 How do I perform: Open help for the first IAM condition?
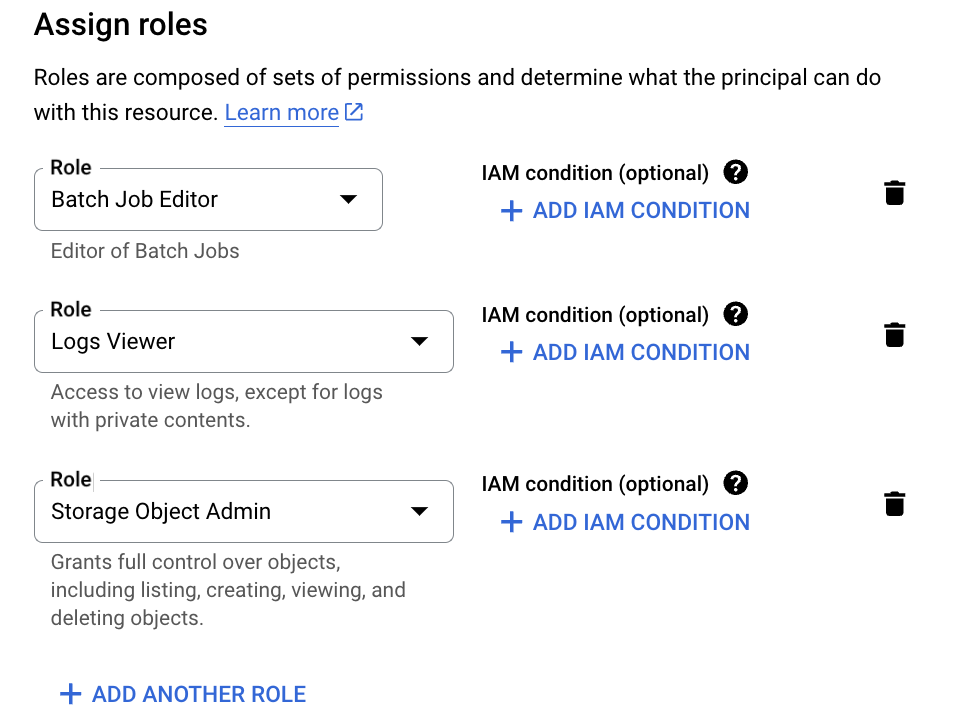[x=735, y=172]
